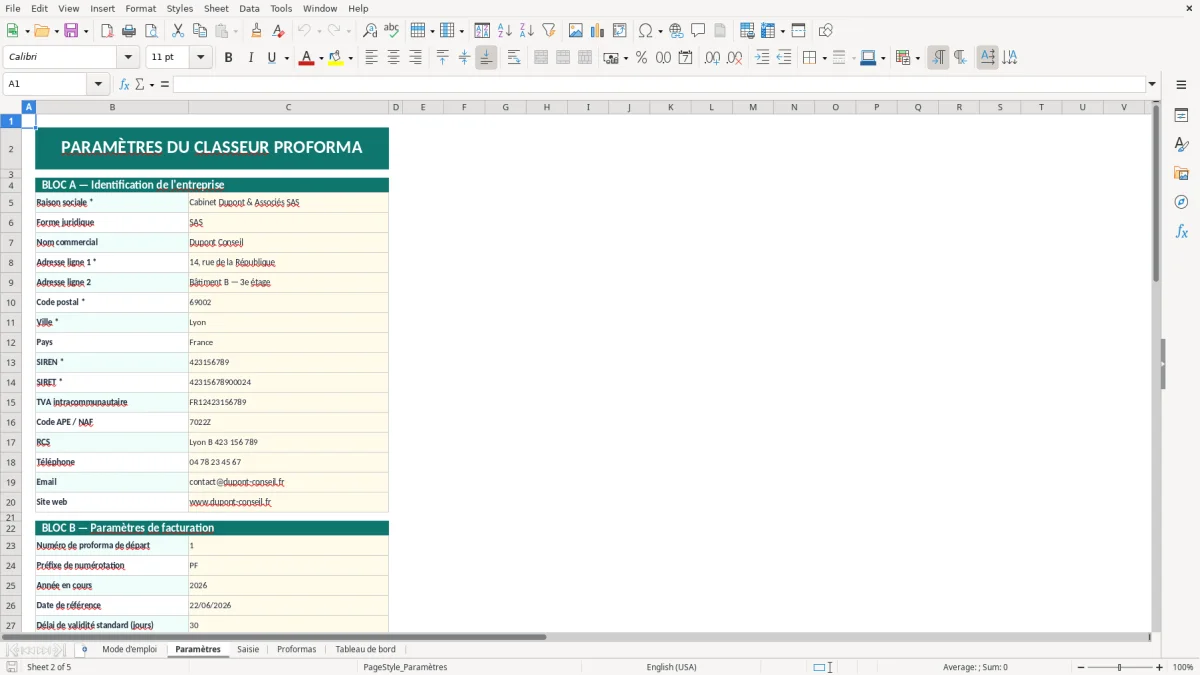Click the zoom slider handle
This screenshot has height=675, width=1200.
point(1120,667)
